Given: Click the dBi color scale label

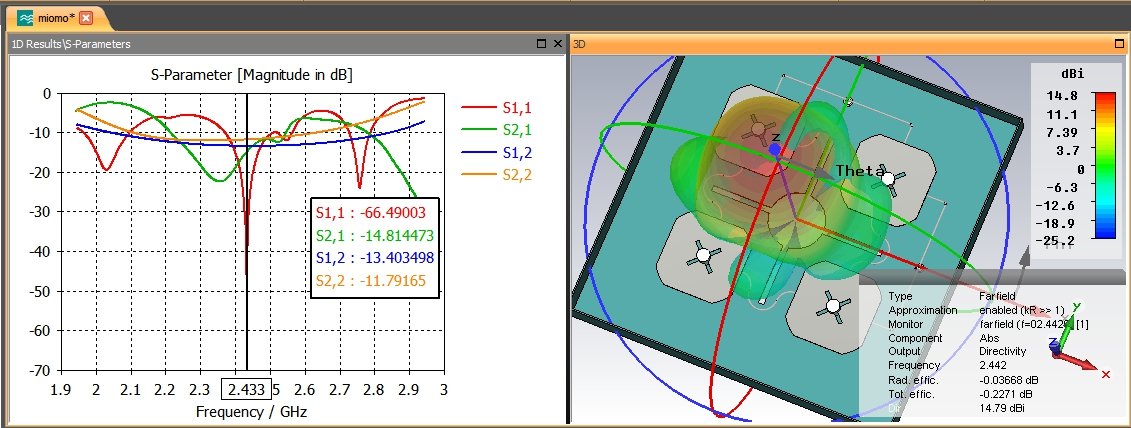Looking at the screenshot, I should [x=1073, y=74].
